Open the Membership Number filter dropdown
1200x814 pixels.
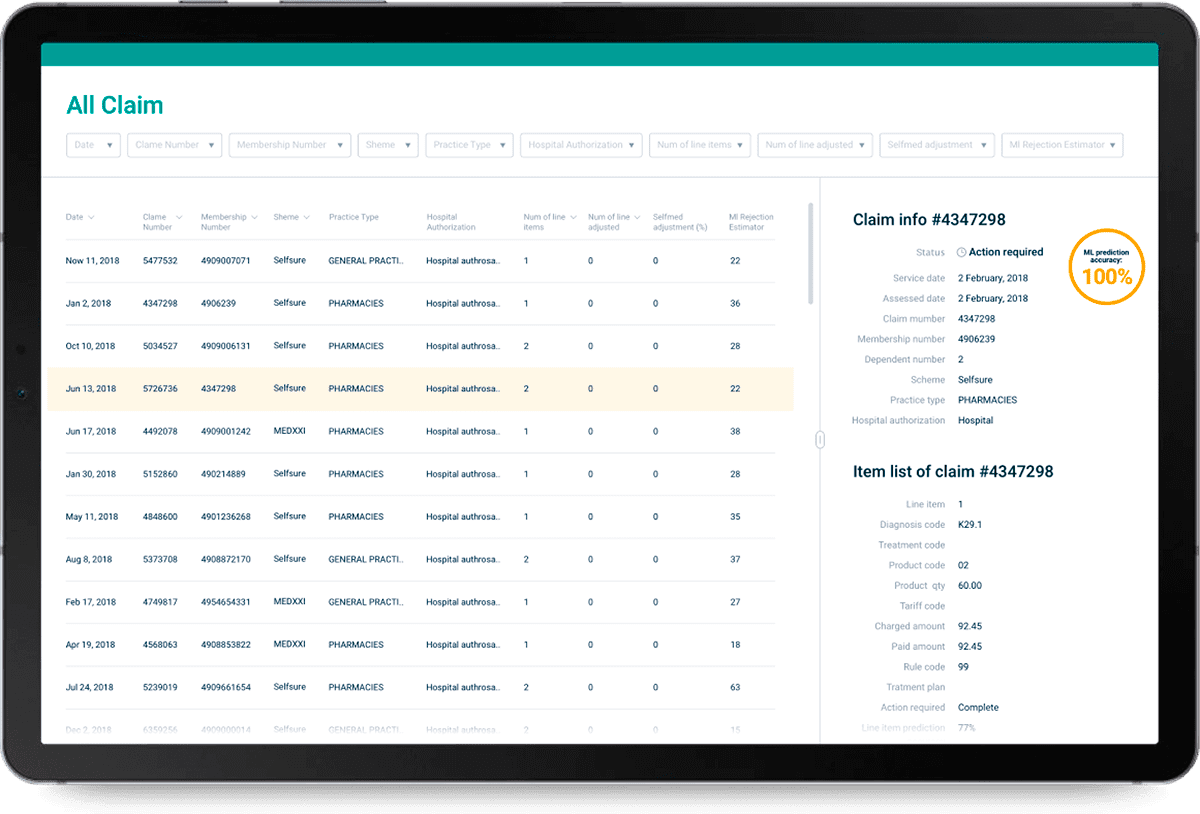point(290,145)
